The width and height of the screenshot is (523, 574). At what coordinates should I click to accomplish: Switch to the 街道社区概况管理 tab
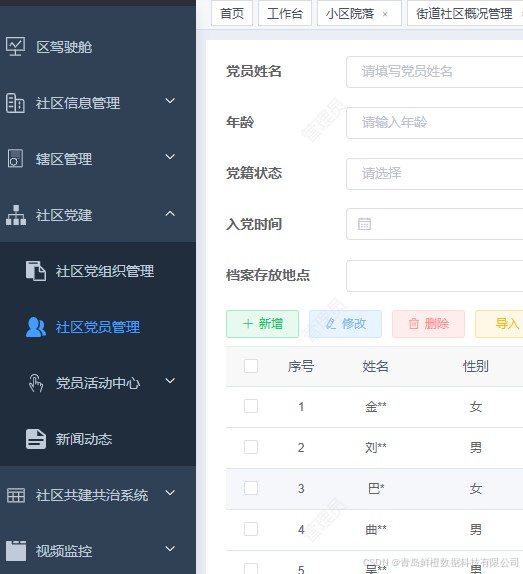coord(465,14)
